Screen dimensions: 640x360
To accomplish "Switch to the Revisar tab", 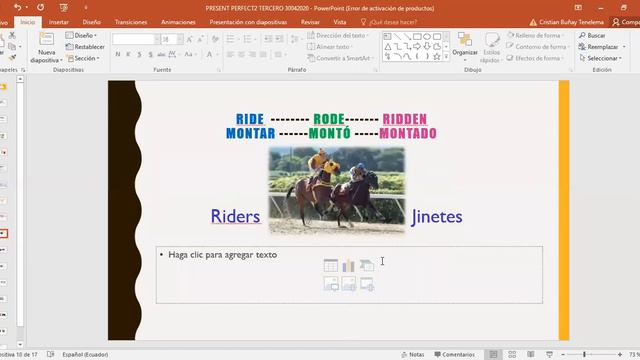I will point(310,22).
